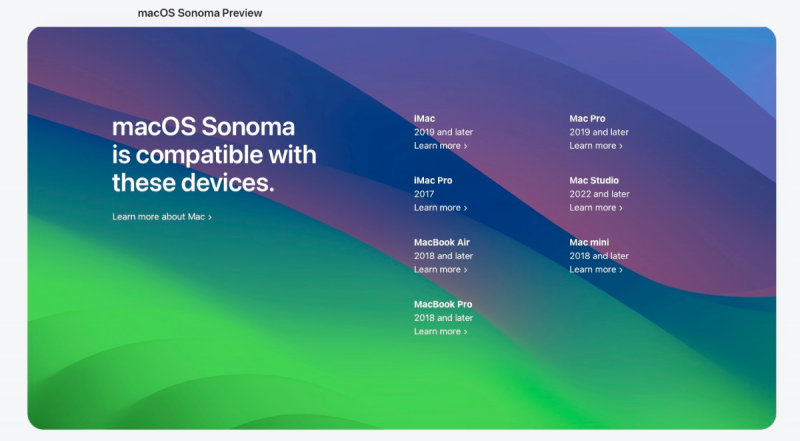Screen dimensions: 800x441
Task: Open Learn more link under iMac Pro
Action: tap(440, 208)
